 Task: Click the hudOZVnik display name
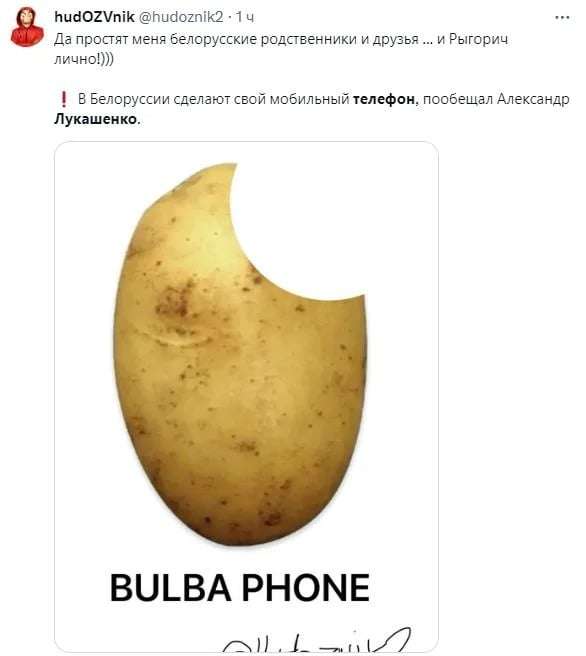[x=95, y=17]
